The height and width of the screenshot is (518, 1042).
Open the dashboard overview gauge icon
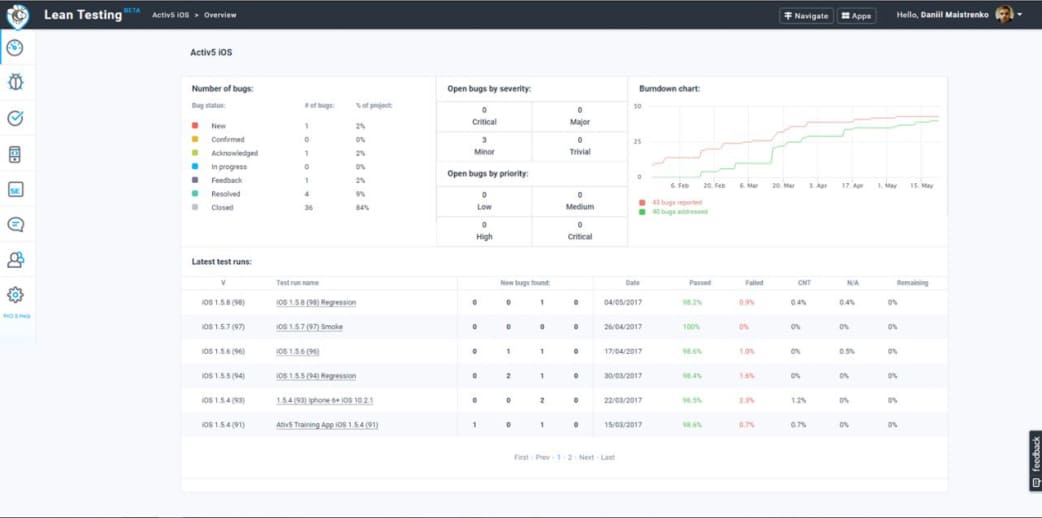pos(15,48)
